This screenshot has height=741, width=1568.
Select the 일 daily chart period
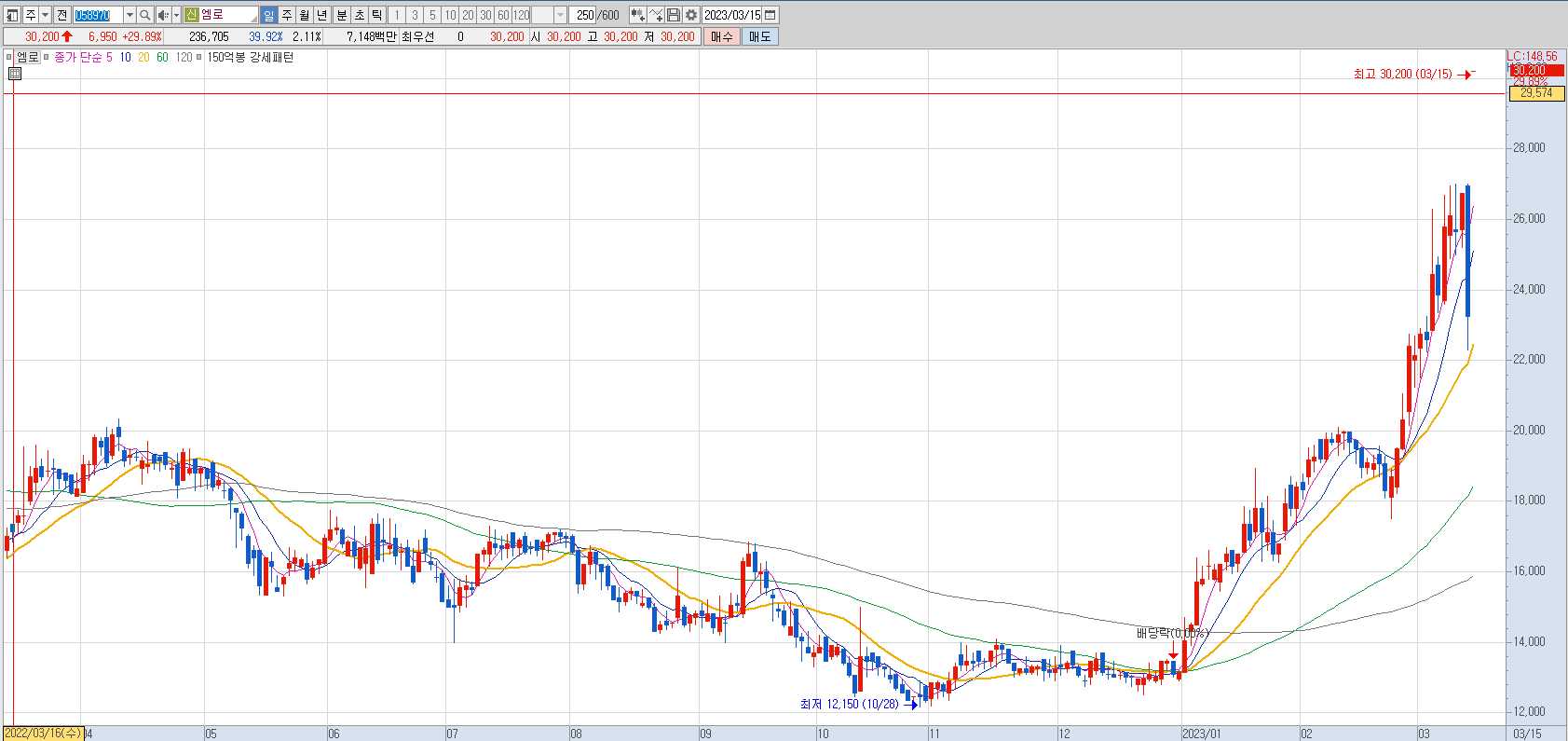(x=268, y=15)
